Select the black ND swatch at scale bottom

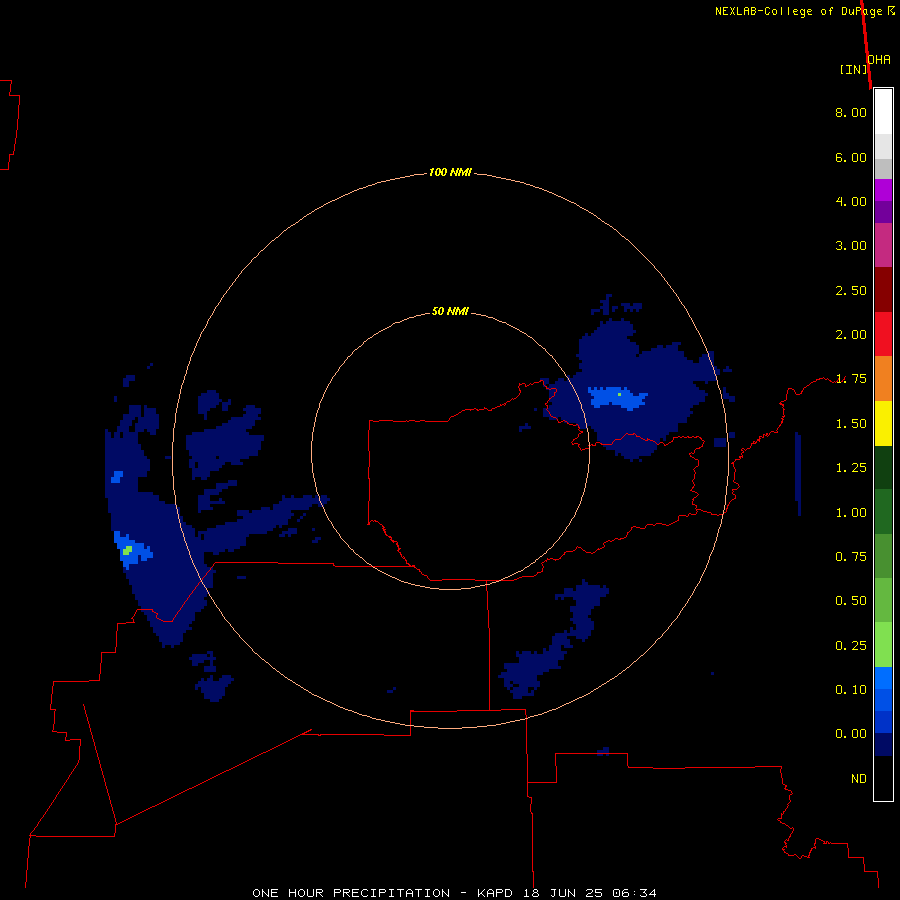tap(883, 778)
